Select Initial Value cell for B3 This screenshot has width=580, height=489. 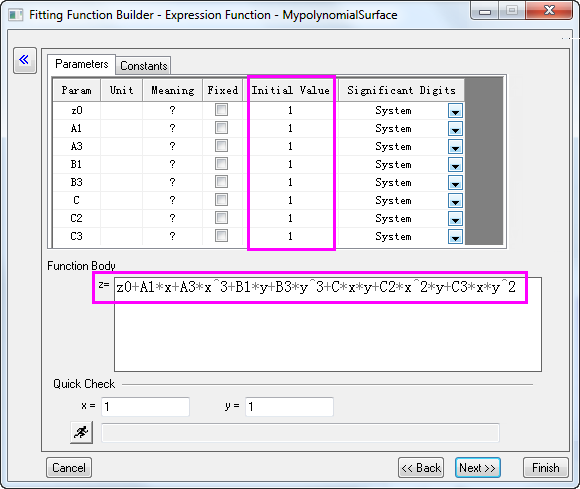coord(290,182)
